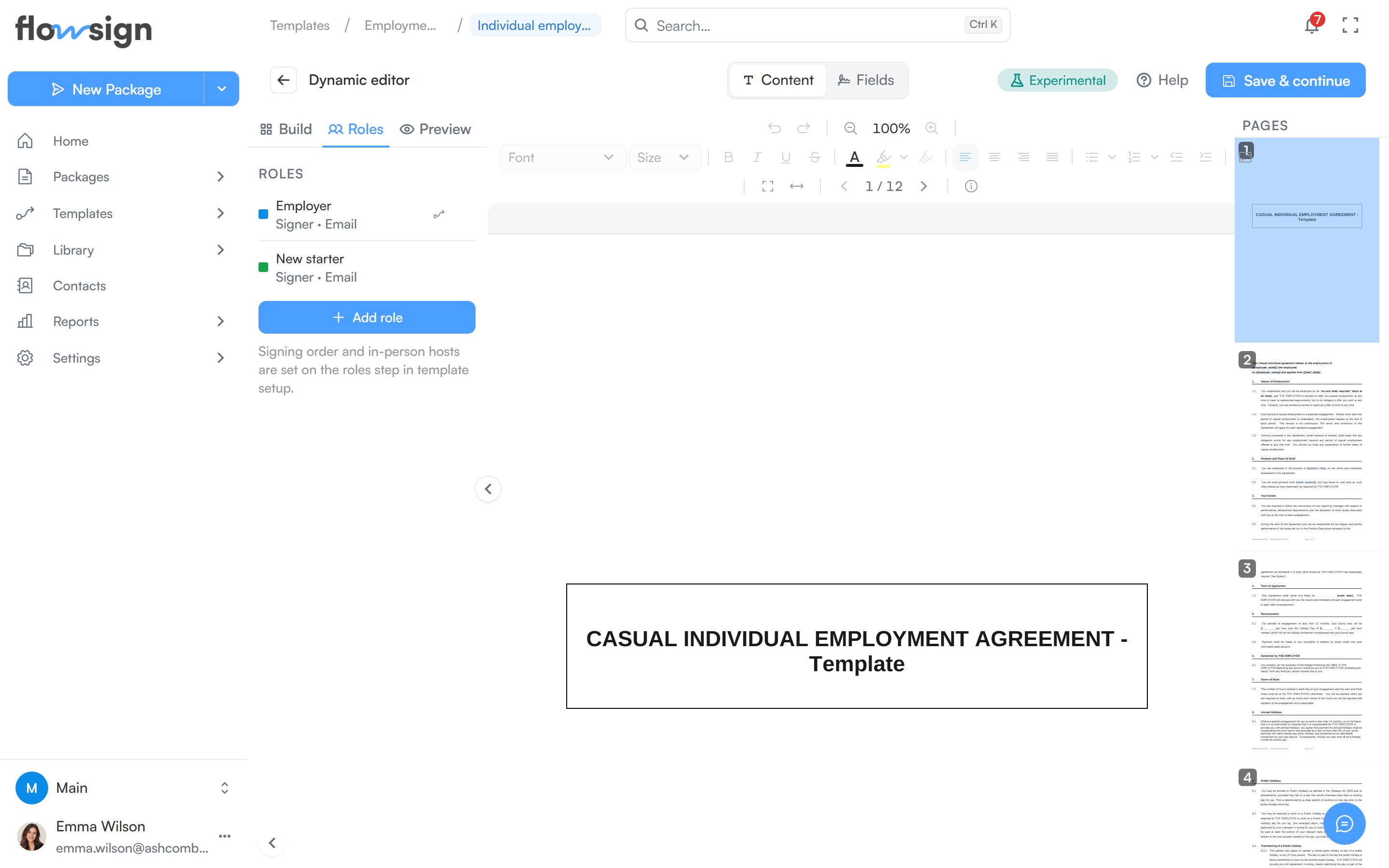Open the Font dropdown
Image resolution: width=1389 pixels, height=868 pixels.
[562, 157]
